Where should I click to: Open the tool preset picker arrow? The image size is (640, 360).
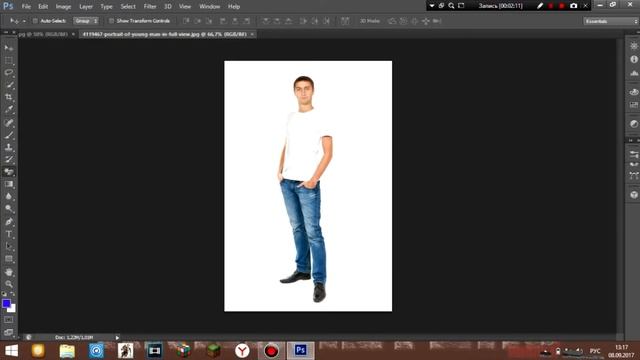(24, 21)
